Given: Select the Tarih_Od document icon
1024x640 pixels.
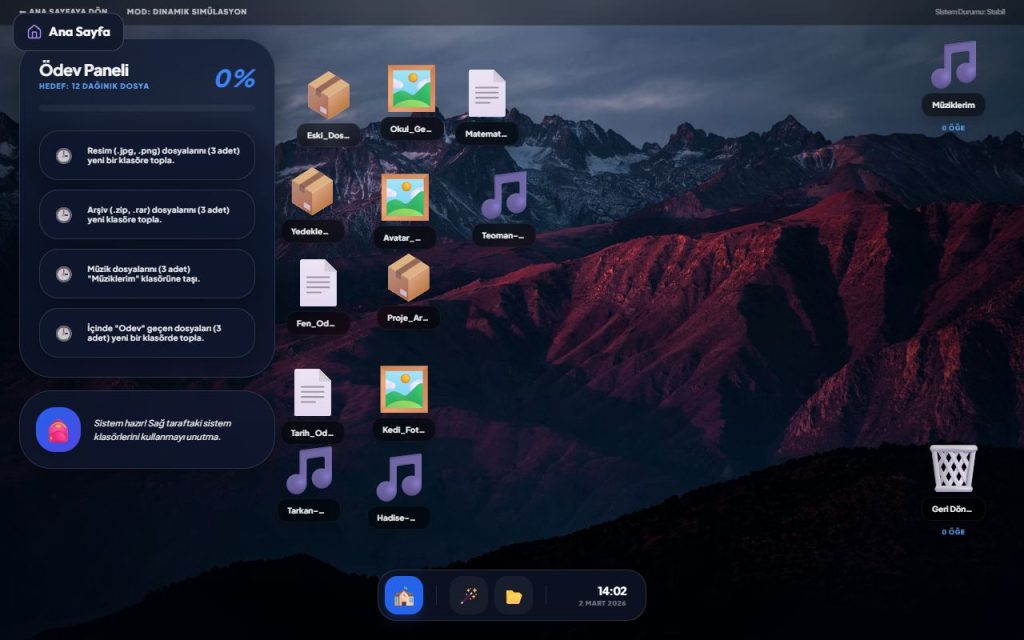Looking at the screenshot, I should (x=312, y=393).
